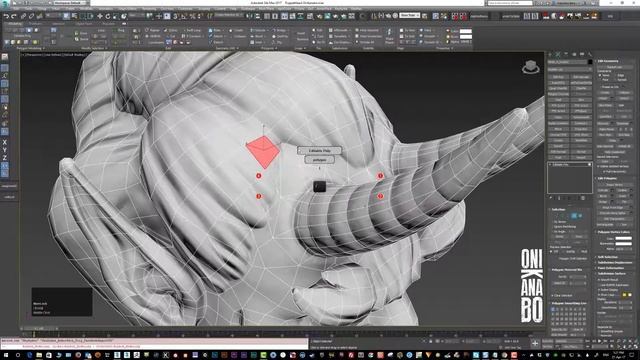Click the pin stack icon
The width and height of the screenshot is (640, 360).
551,198
